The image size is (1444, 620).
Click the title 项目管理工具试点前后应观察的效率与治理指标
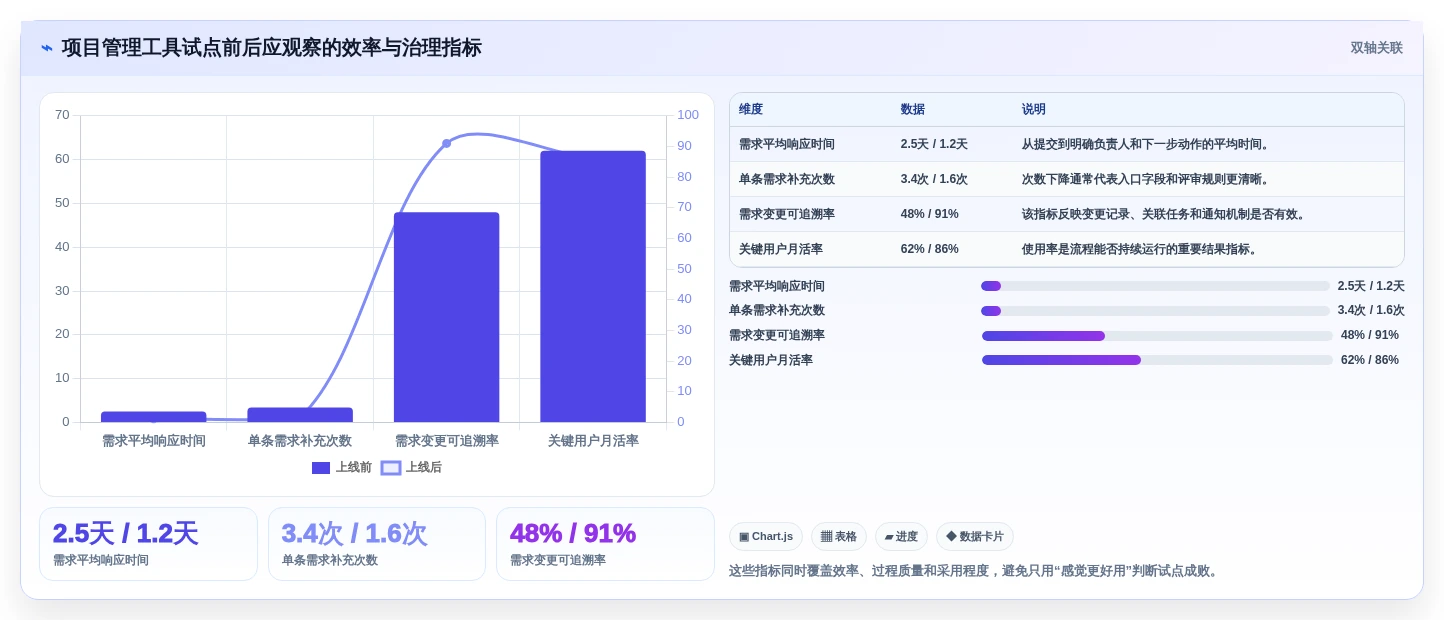pos(271,48)
